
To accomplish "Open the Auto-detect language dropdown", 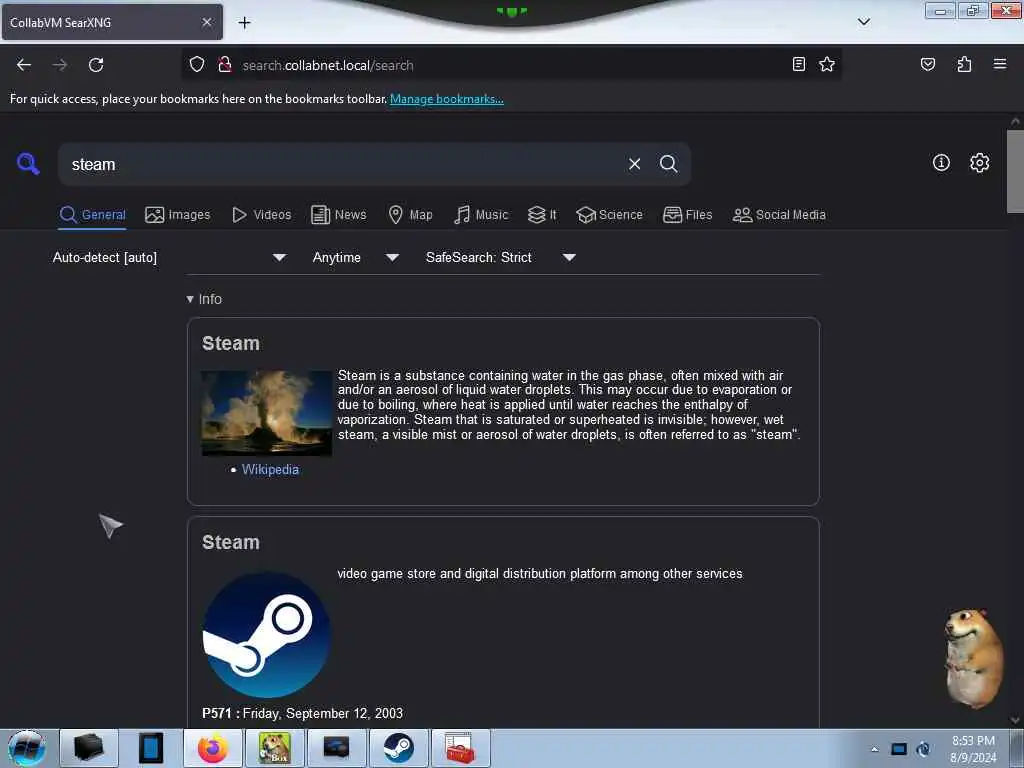I will [169, 257].
